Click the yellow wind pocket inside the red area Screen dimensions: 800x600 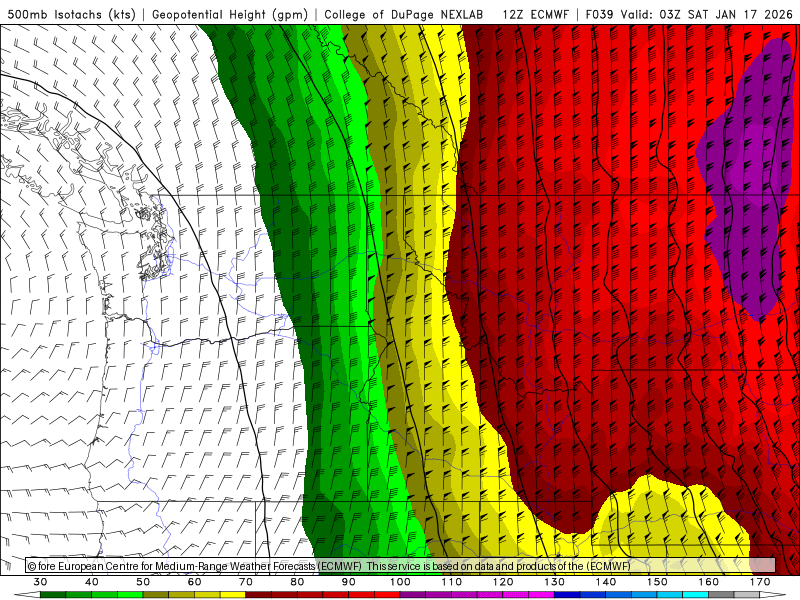(x=668, y=520)
